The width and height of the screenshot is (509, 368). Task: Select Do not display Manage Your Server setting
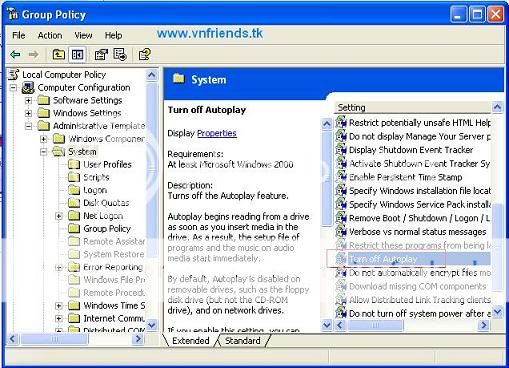coord(413,136)
